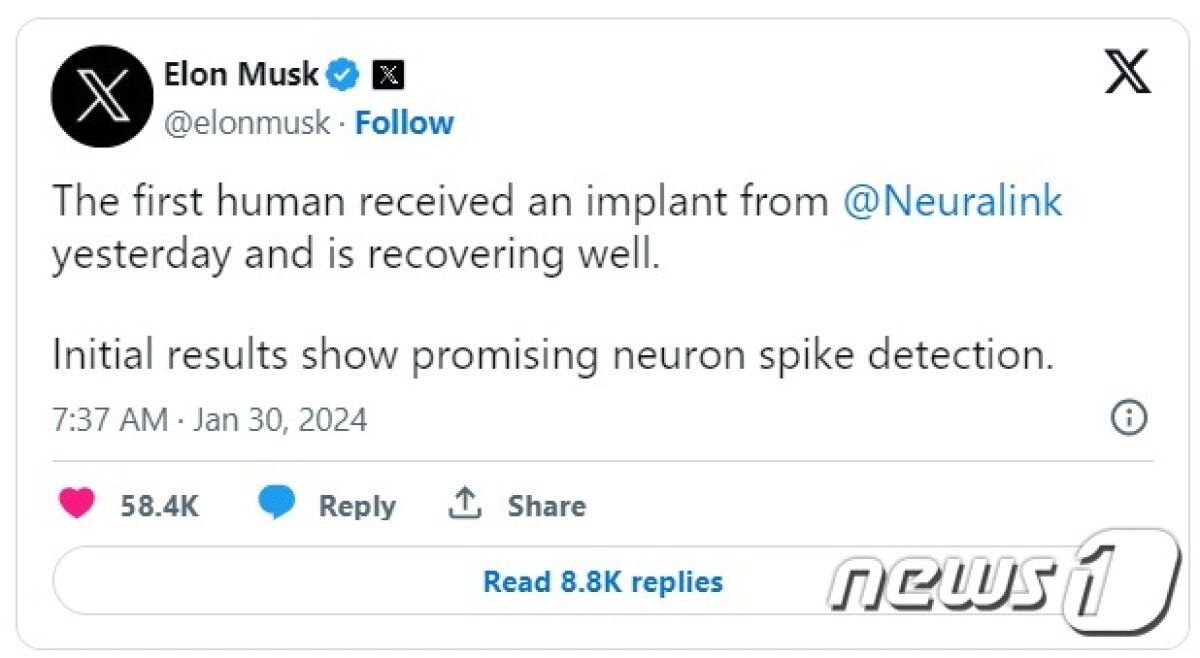Click the 58.4K likes count
Viewport: 1200px width, 658px height.
coord(159,506)
